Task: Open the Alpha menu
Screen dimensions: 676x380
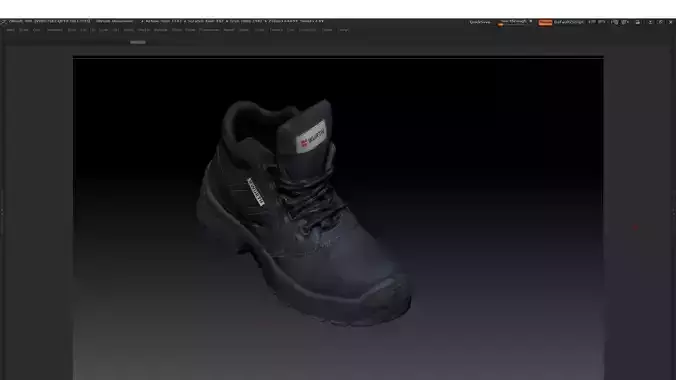Action: pyautogui.click(x=10, y=30)
